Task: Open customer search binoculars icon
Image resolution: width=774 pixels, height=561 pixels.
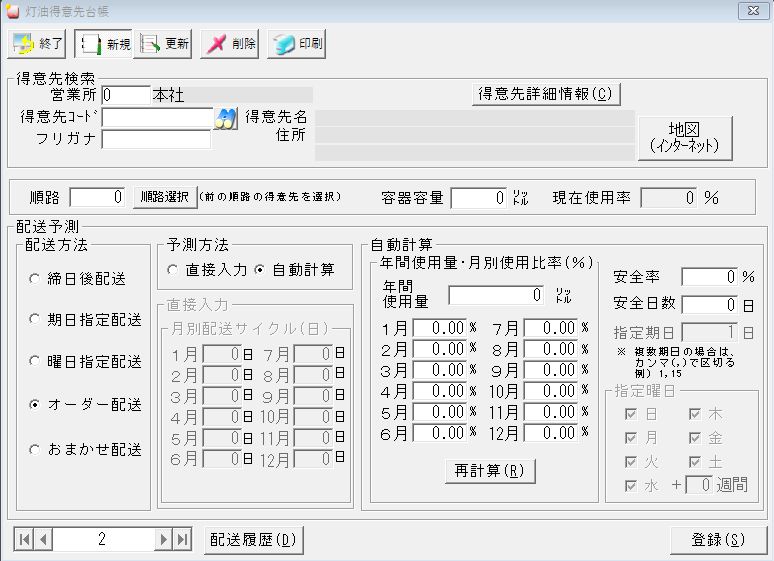Action: click(226, 118)
